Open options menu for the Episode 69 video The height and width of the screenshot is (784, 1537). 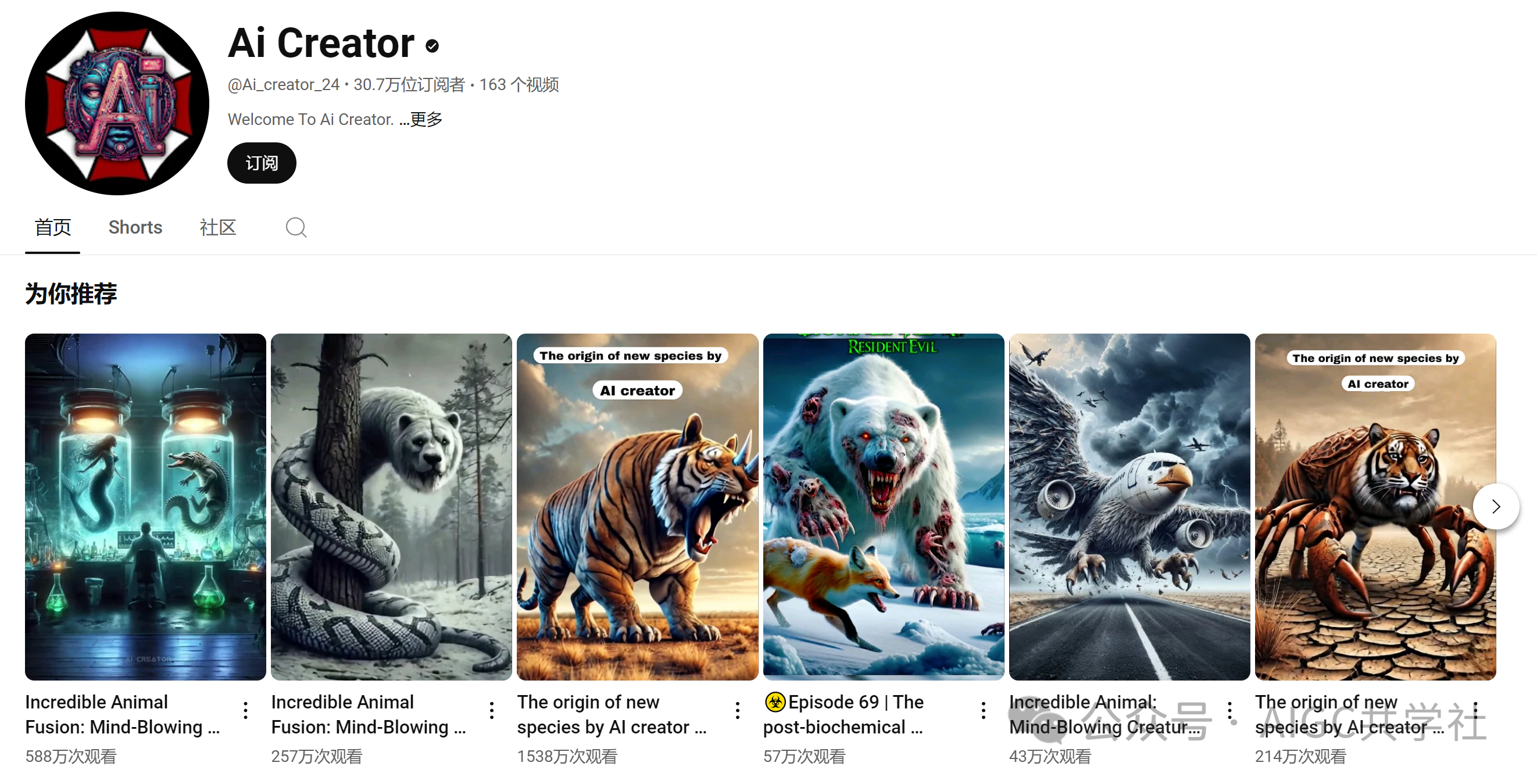click(984, 710)
